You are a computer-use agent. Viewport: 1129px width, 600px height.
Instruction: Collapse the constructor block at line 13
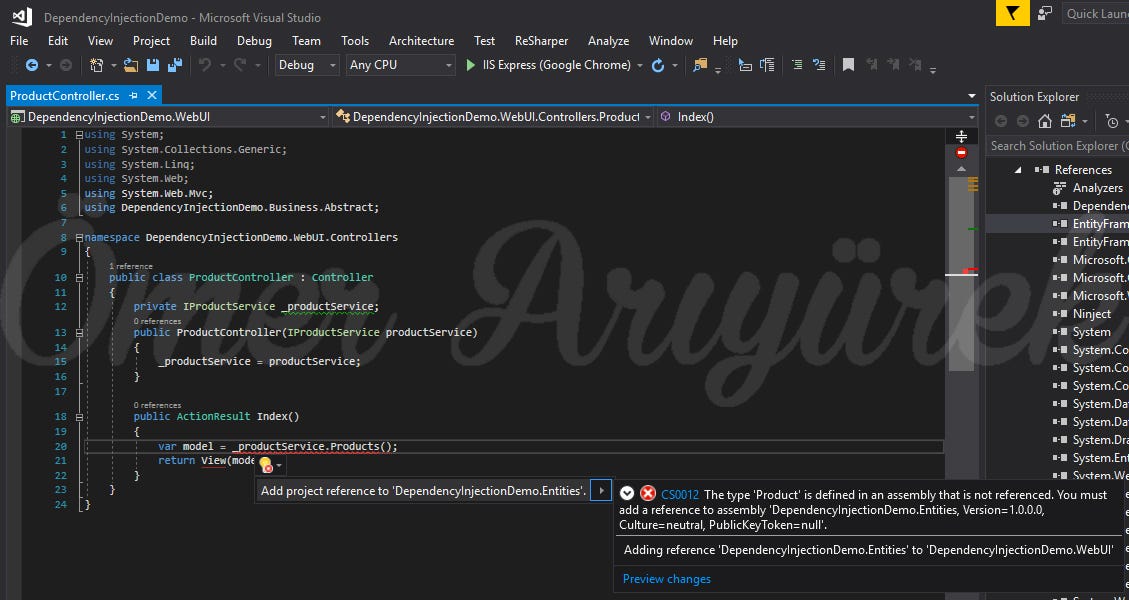click(x=79, y=333)
